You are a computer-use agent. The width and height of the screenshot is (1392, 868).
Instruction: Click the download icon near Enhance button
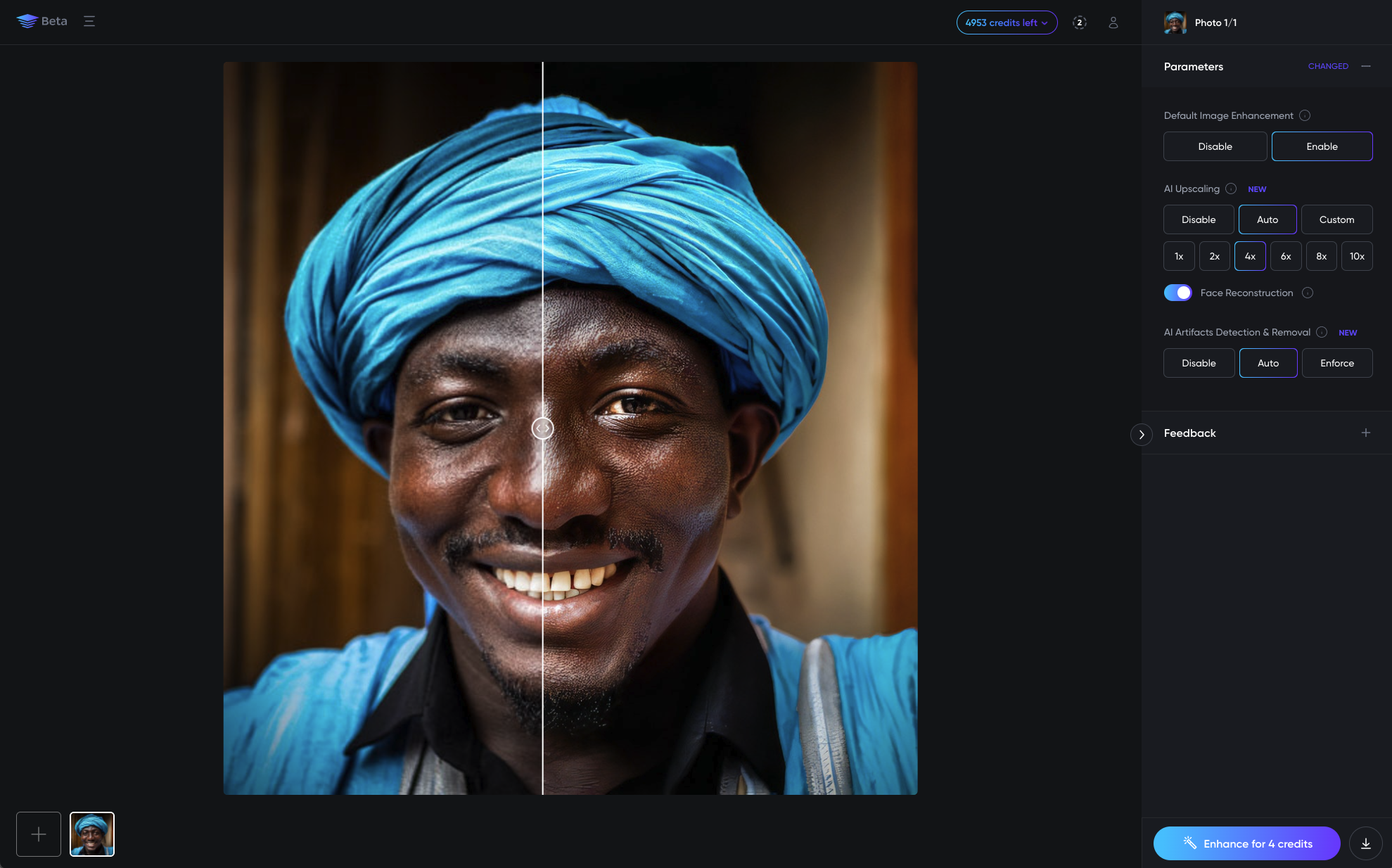[1366, 843]
